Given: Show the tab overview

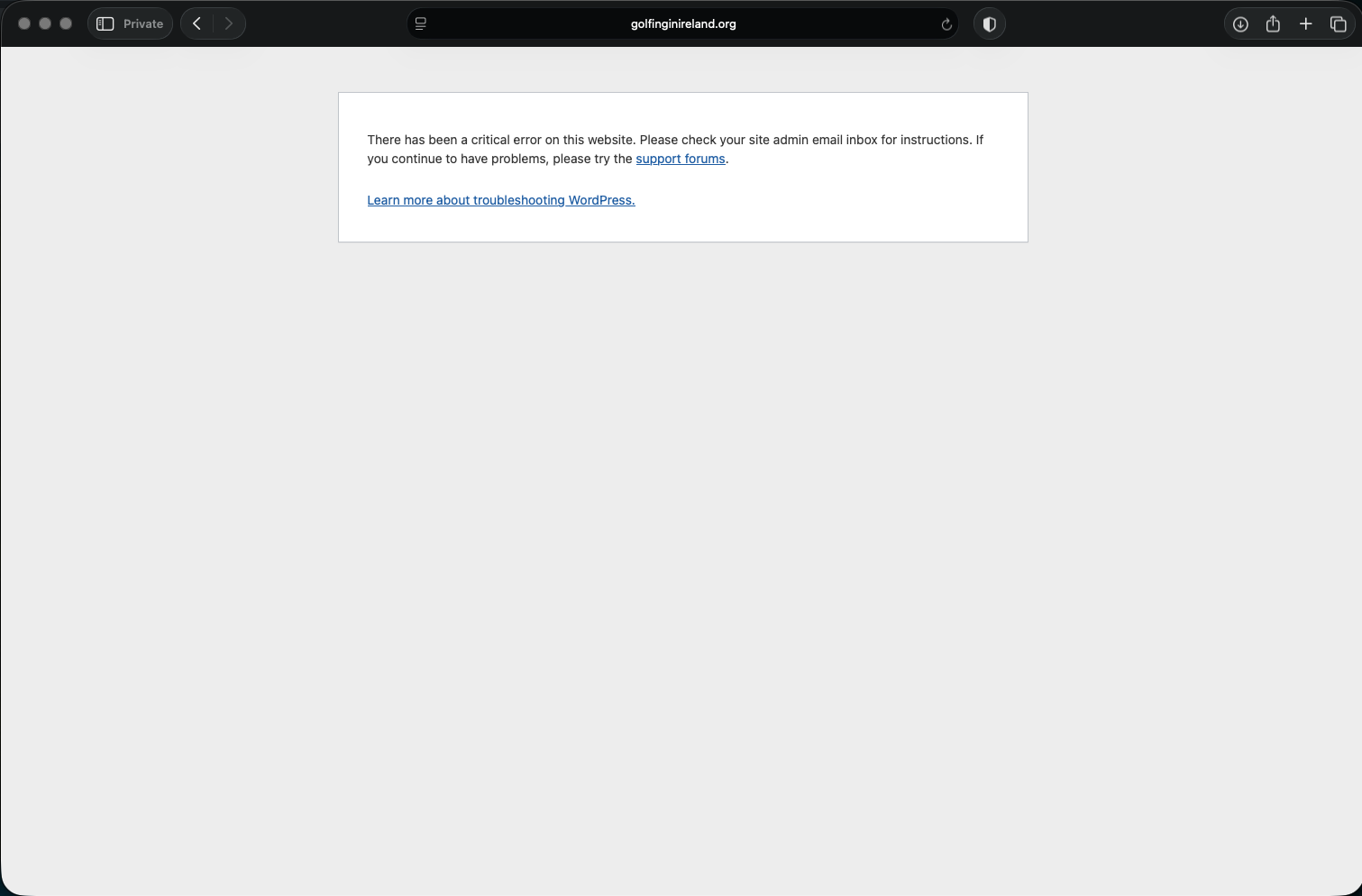Looking at the screenshot, I should (1338, 24).
